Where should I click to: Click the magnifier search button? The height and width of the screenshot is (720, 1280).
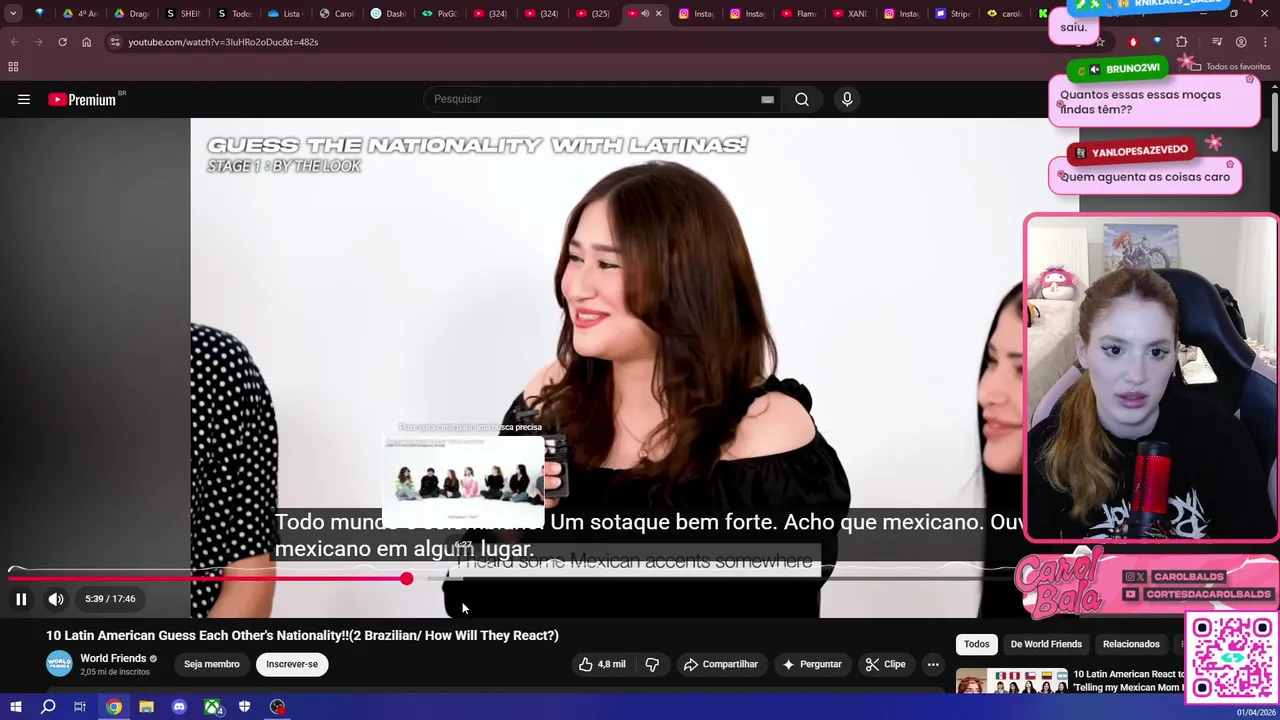point(802,99)
